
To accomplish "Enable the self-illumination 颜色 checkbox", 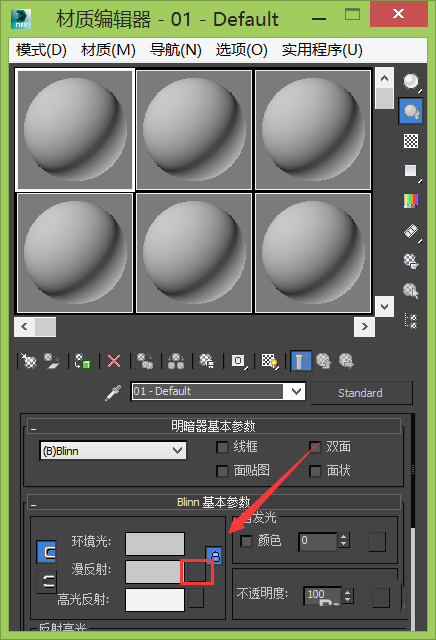I will click(x=246, y=541).
